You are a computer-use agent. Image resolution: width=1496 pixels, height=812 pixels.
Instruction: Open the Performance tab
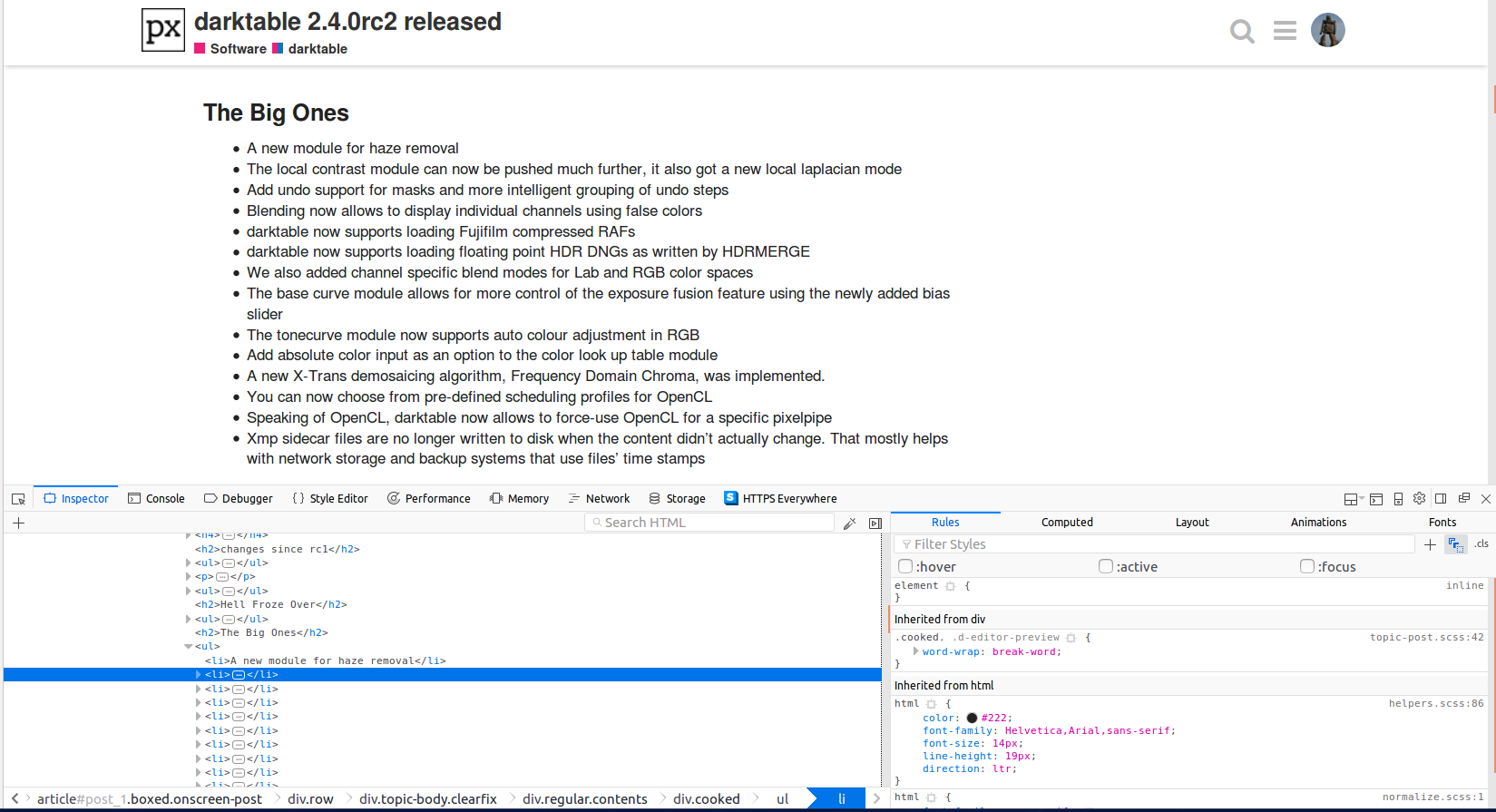tap(428, 499)
